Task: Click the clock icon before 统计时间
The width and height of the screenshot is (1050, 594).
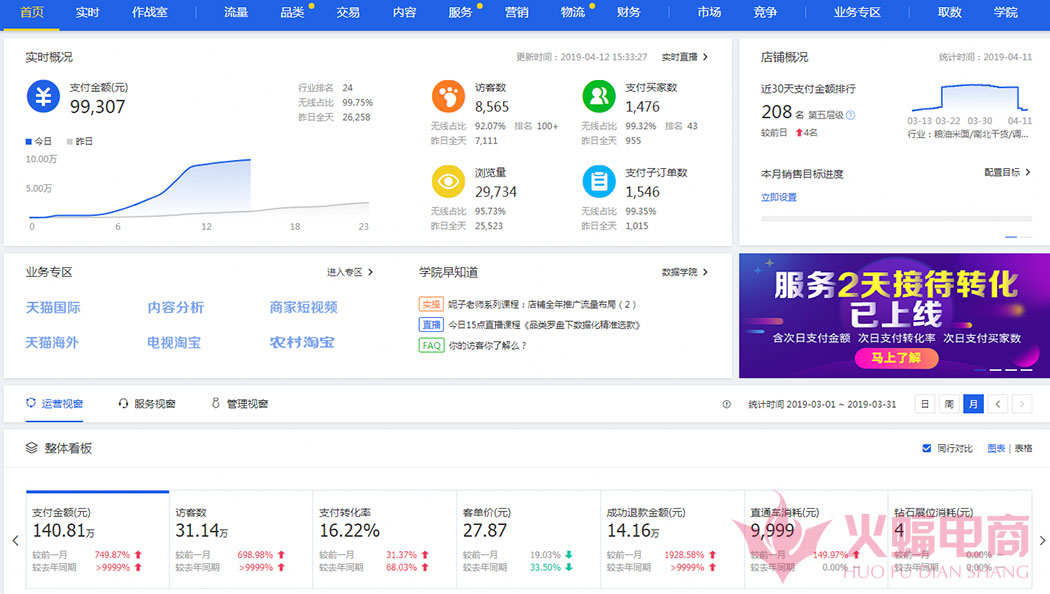Action: click(x=727, y=405)
